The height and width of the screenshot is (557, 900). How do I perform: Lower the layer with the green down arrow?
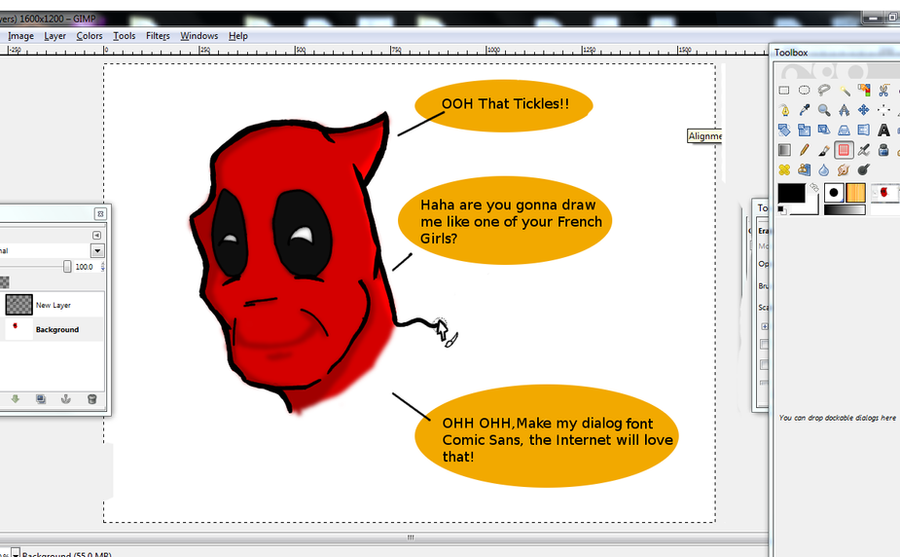point(15,399)
